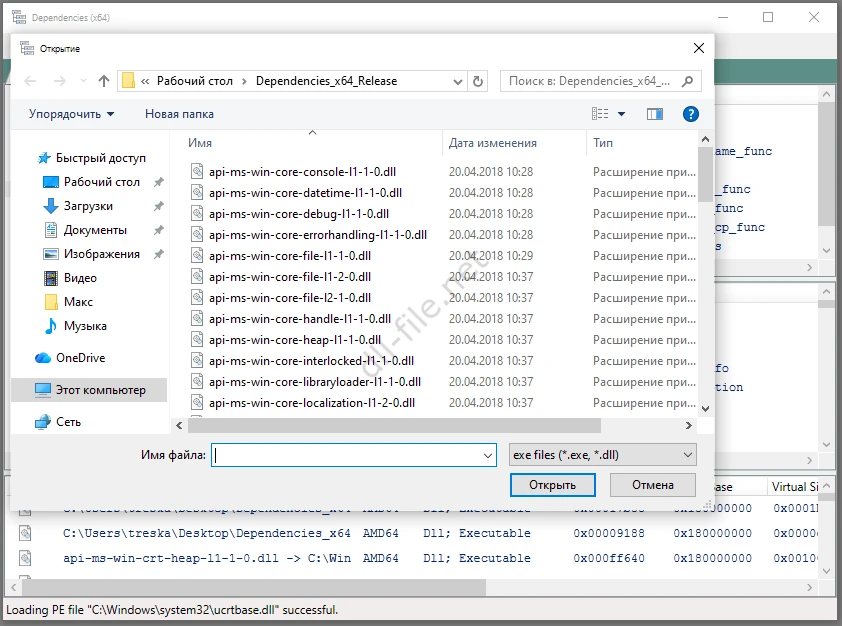842x626 pixels.
Task: Click Virtual Si column header in Dependencies
Action: pos(795,487)
